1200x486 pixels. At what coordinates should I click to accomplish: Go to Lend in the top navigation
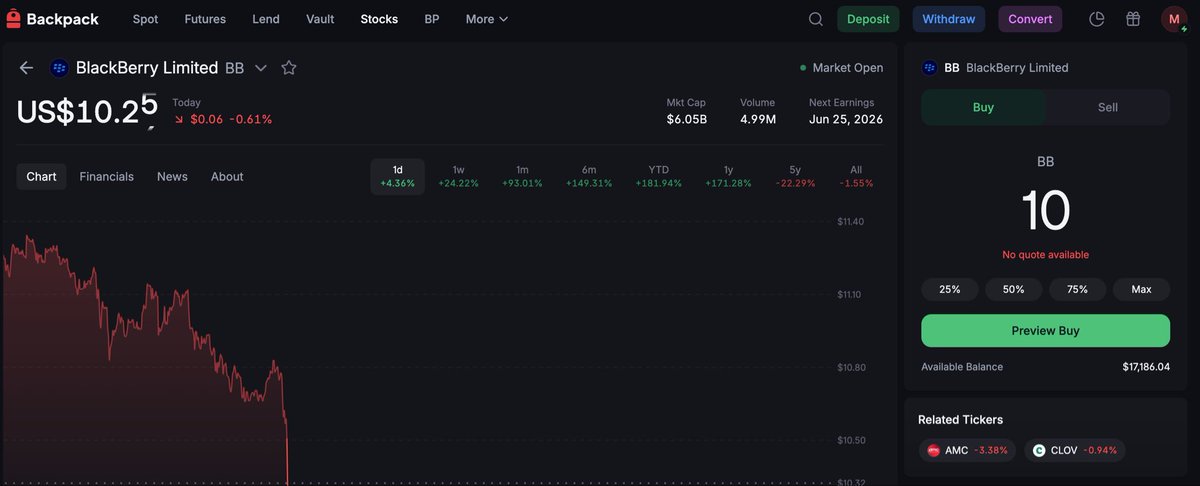click(x=266, y=19)
